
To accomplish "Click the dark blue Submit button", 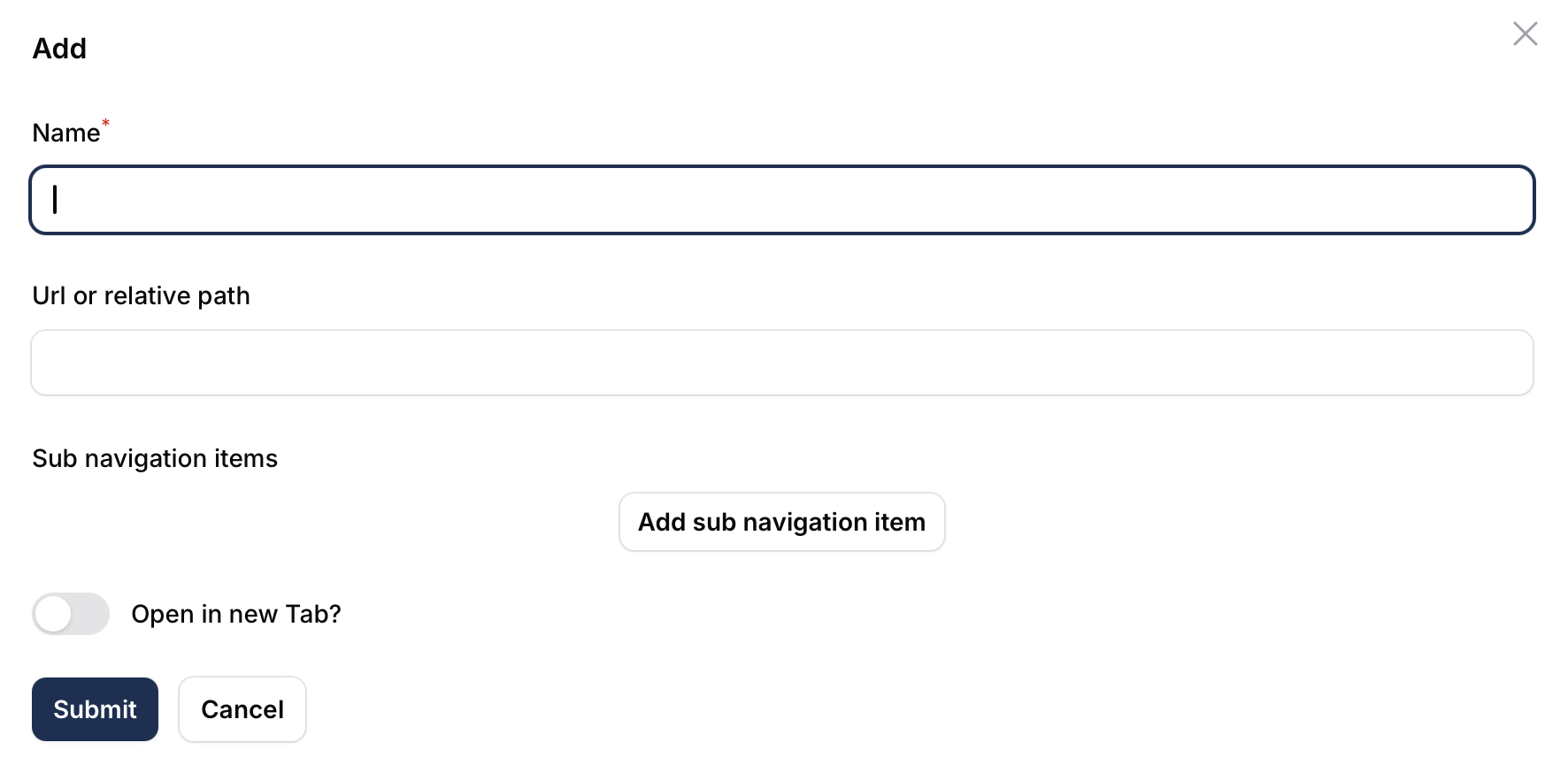I will click(95, 709).
